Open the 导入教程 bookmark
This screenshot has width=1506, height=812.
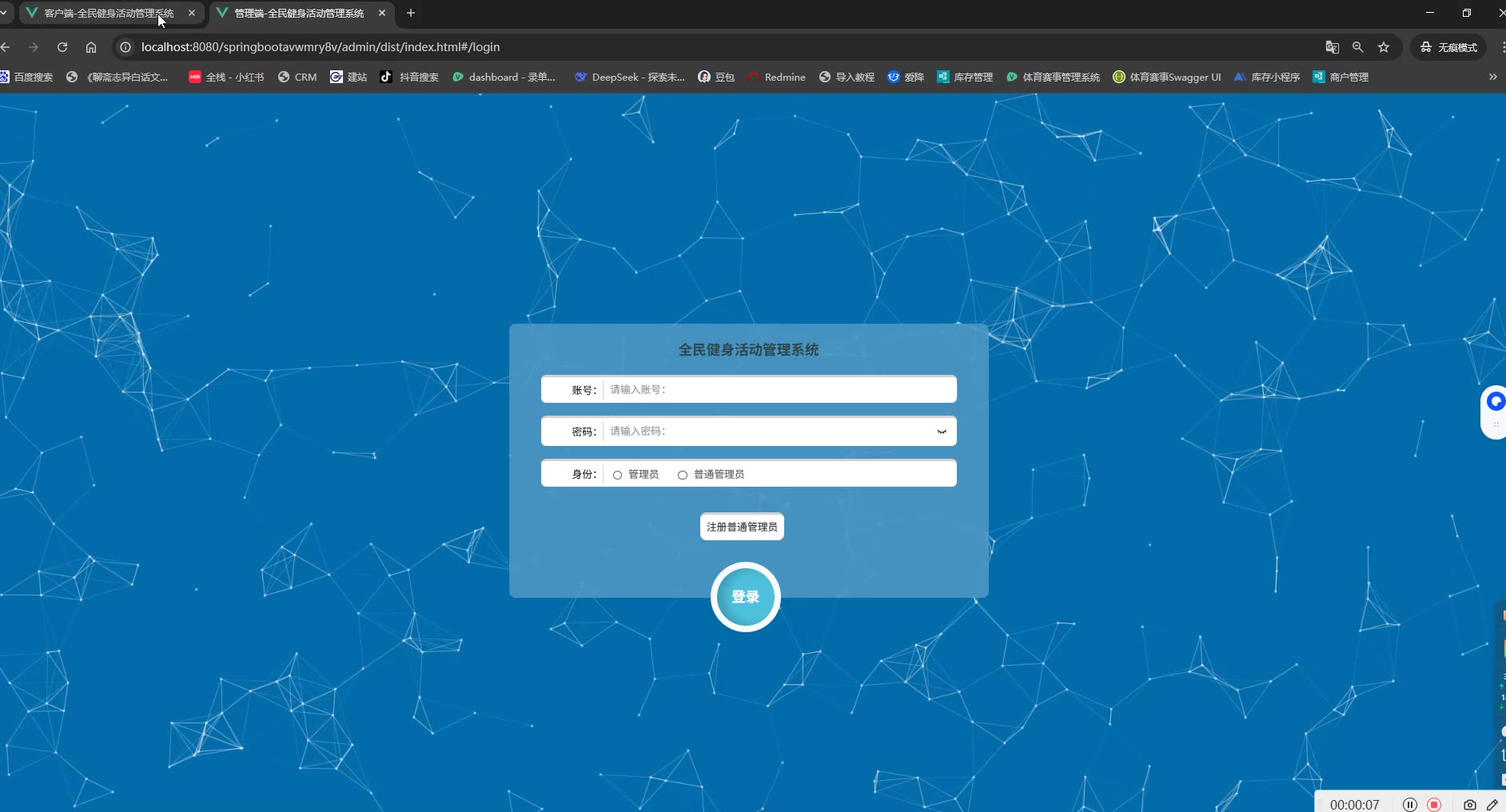847,78
